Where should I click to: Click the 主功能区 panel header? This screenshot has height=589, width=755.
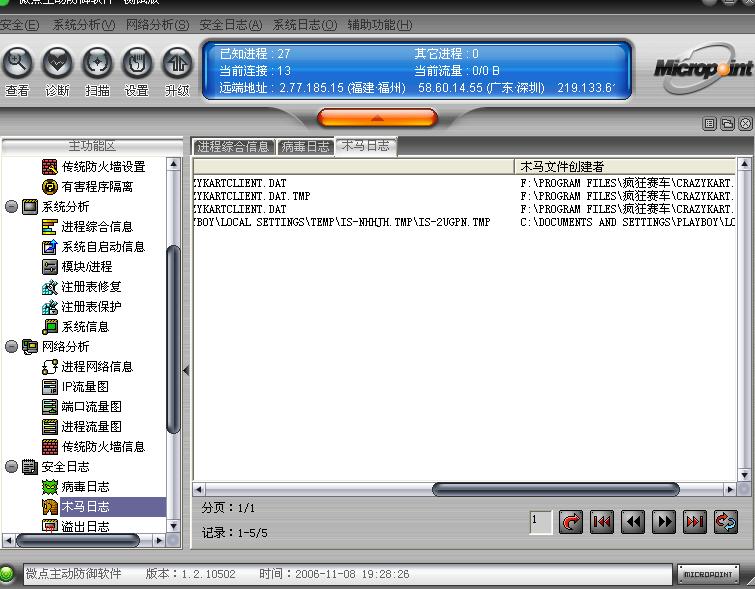pyautogui.click(x=92, y=146)
